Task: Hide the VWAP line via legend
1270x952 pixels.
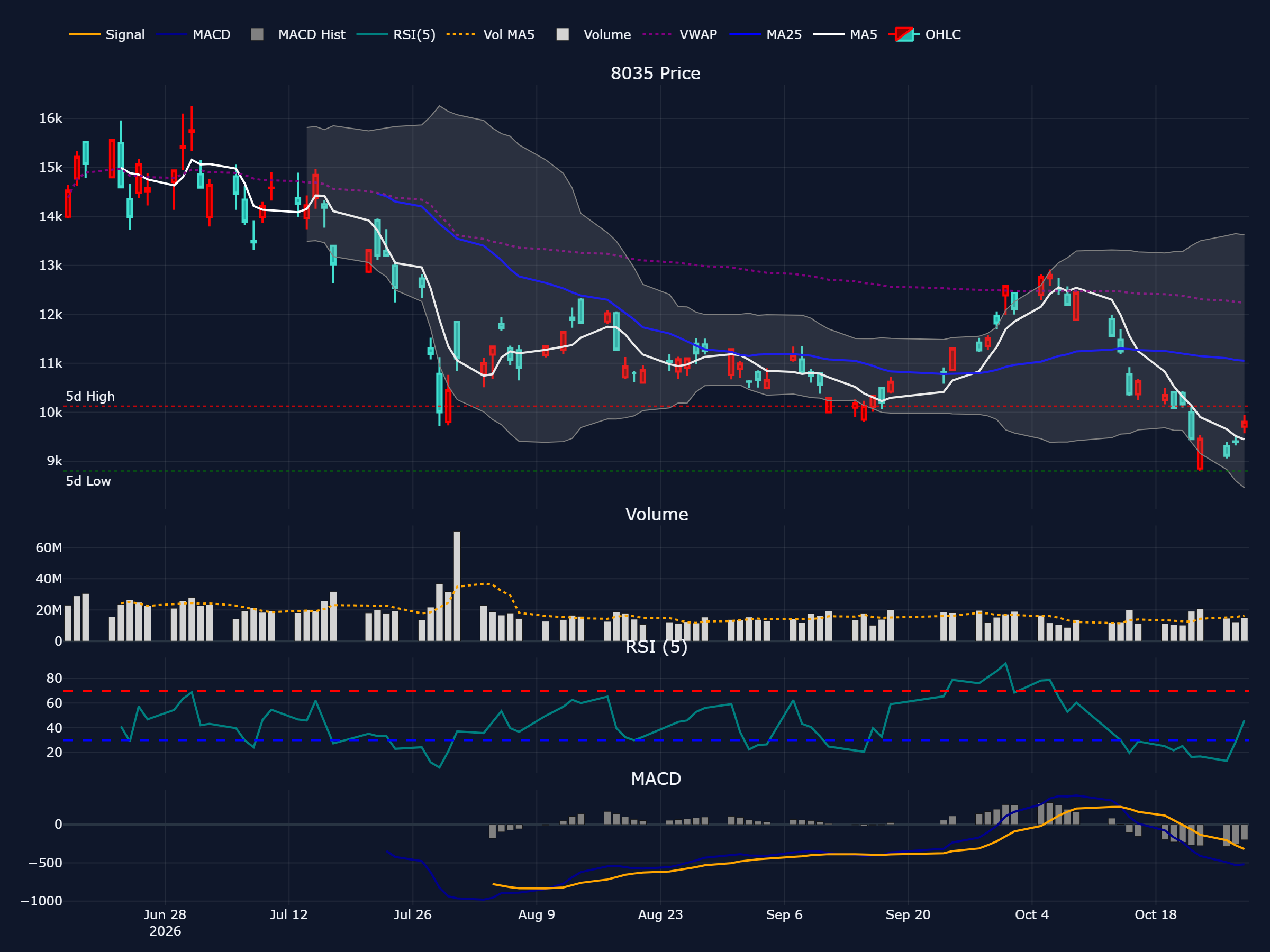Action: (x=679, y=34)
